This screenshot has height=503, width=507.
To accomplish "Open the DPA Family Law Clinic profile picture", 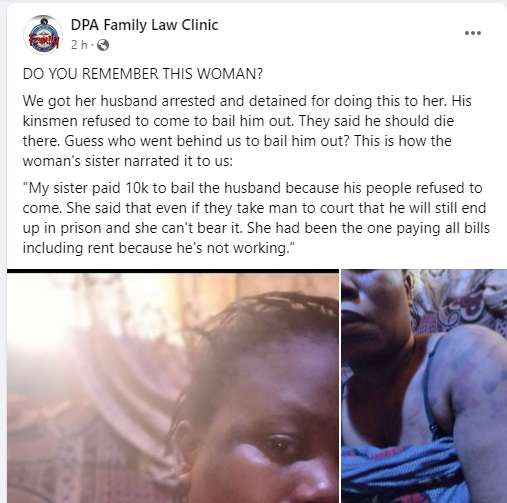I will click(x=43, y=34).
